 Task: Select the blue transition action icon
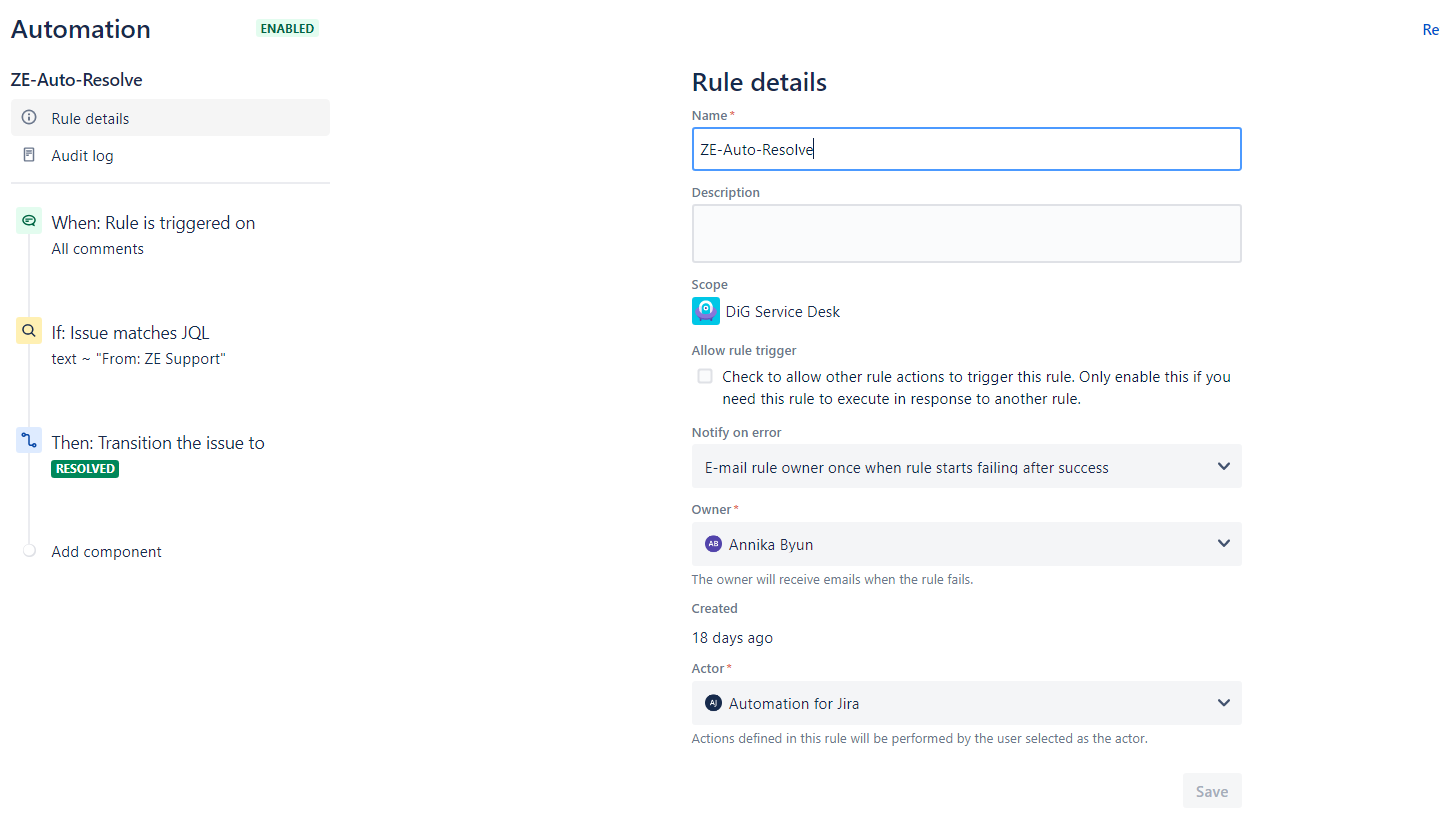coord(29,441)
